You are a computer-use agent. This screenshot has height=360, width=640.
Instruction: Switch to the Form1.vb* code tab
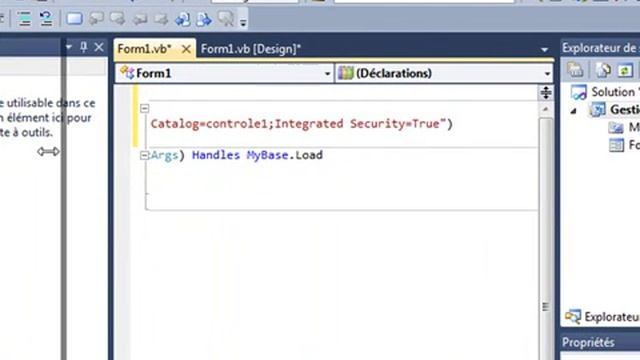144,49
